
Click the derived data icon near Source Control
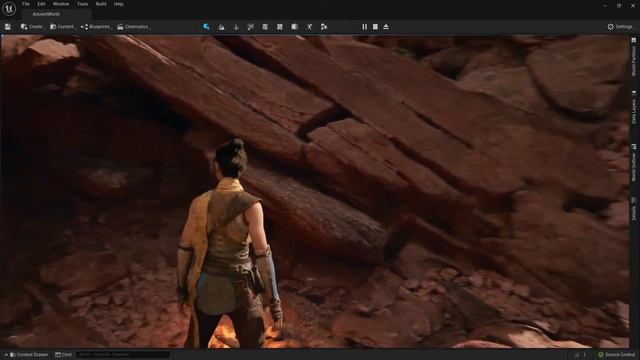(577, 355)
